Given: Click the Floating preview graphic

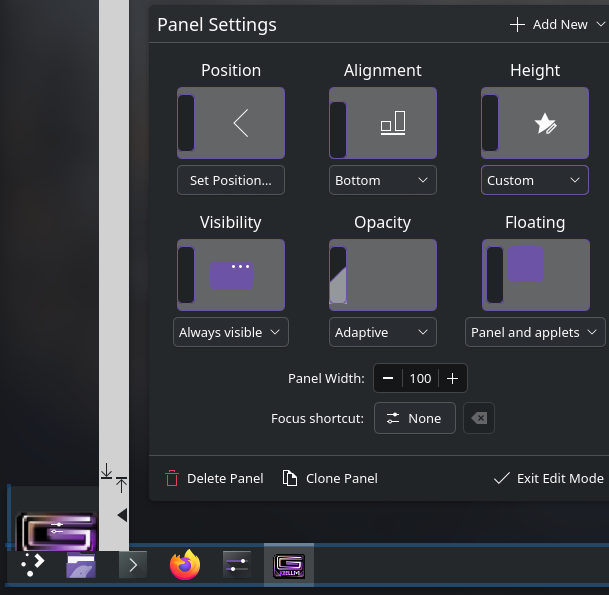Looking at the screenshot, I should pos(536,275).
